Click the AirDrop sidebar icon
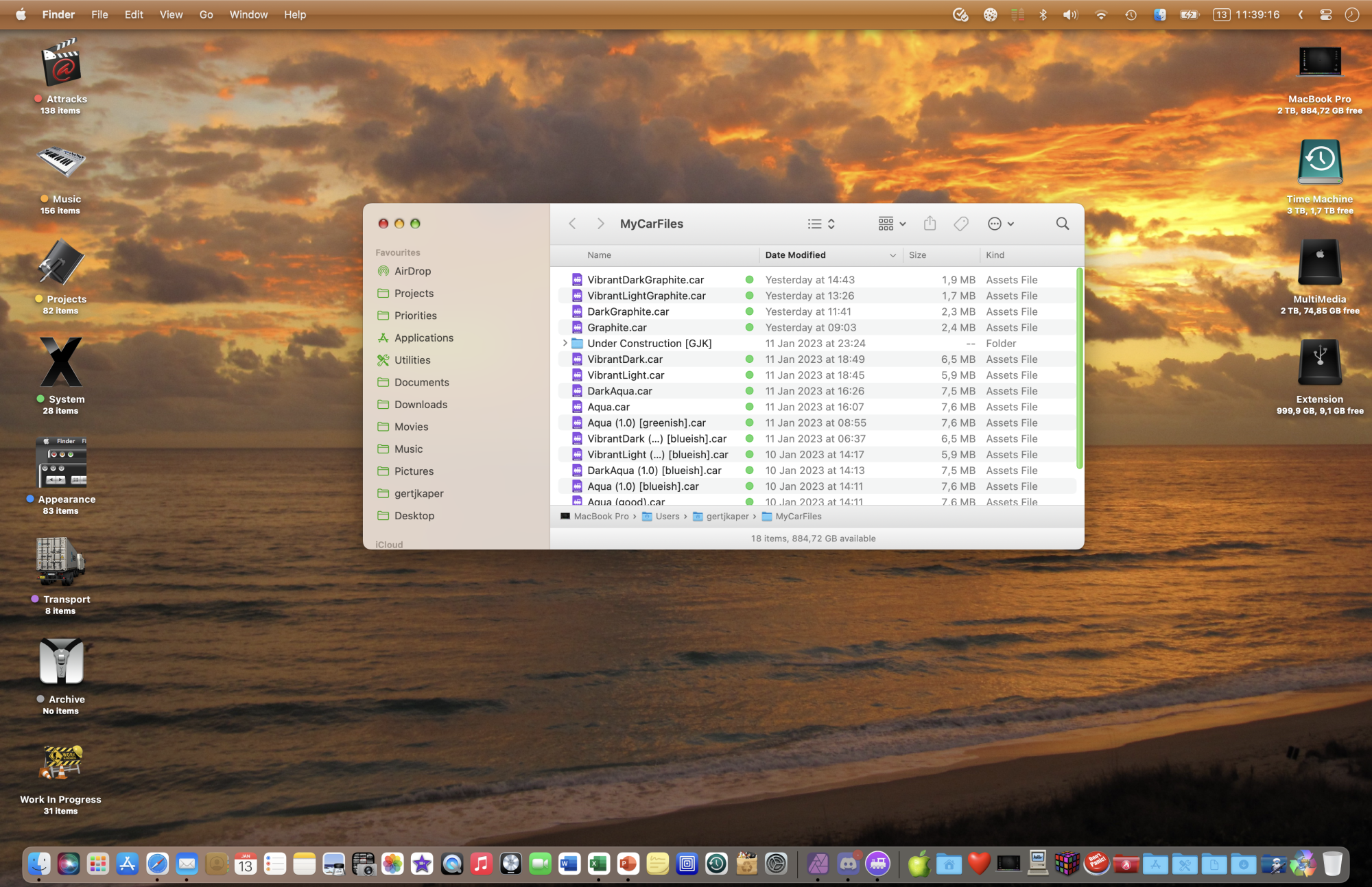The image size is (1372, 887). [x=383, y=271]
